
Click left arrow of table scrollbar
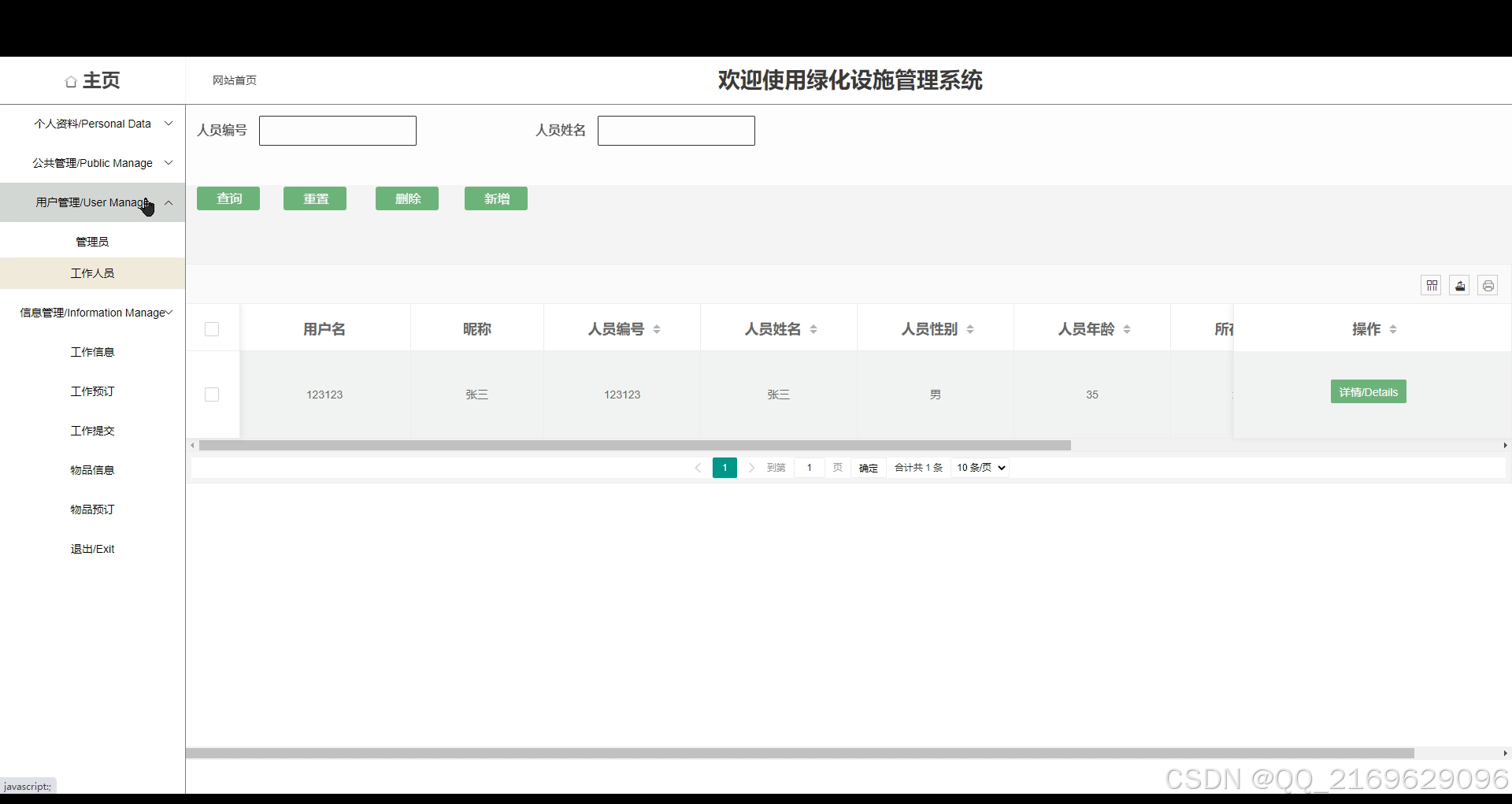click(192, 446)
